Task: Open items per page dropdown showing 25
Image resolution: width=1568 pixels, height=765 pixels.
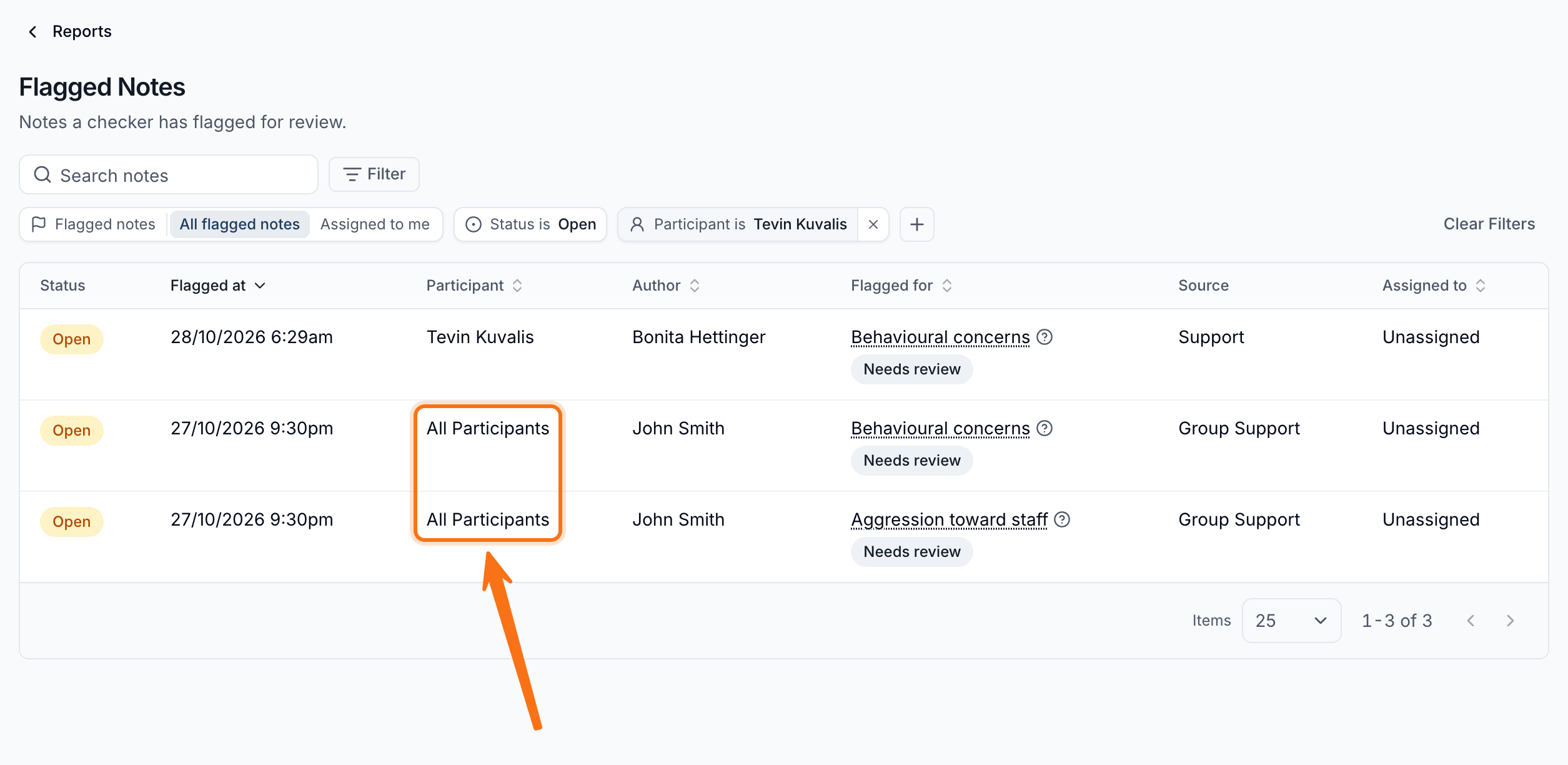Action: tap(1291, 621)
